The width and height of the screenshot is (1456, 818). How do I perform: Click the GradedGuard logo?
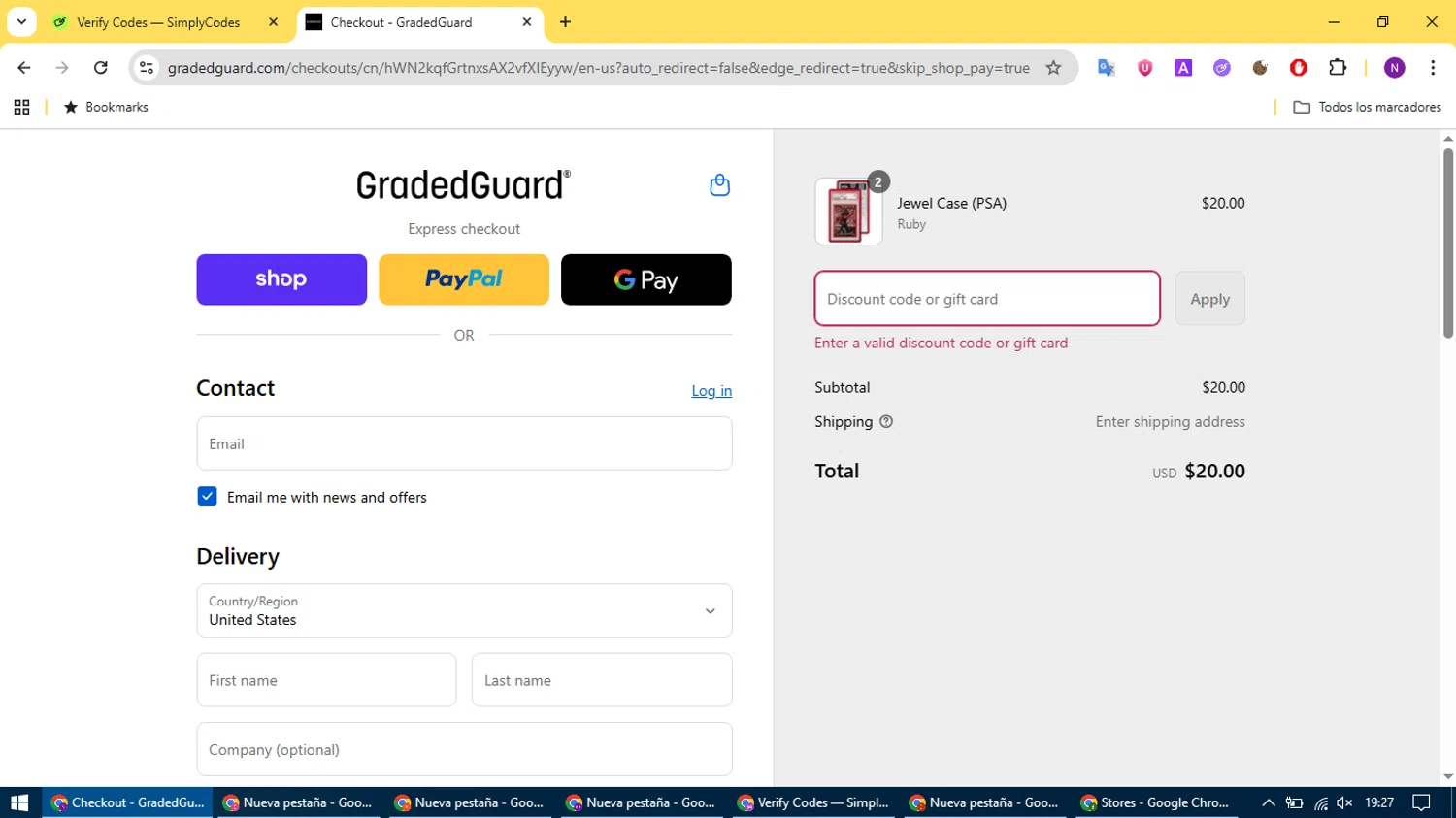[464, 184]
